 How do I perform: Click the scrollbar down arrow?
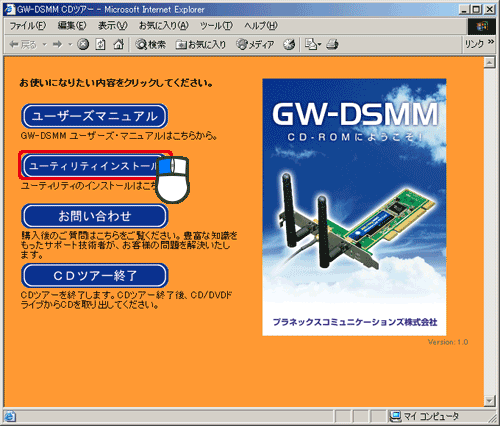pos(489,400)
